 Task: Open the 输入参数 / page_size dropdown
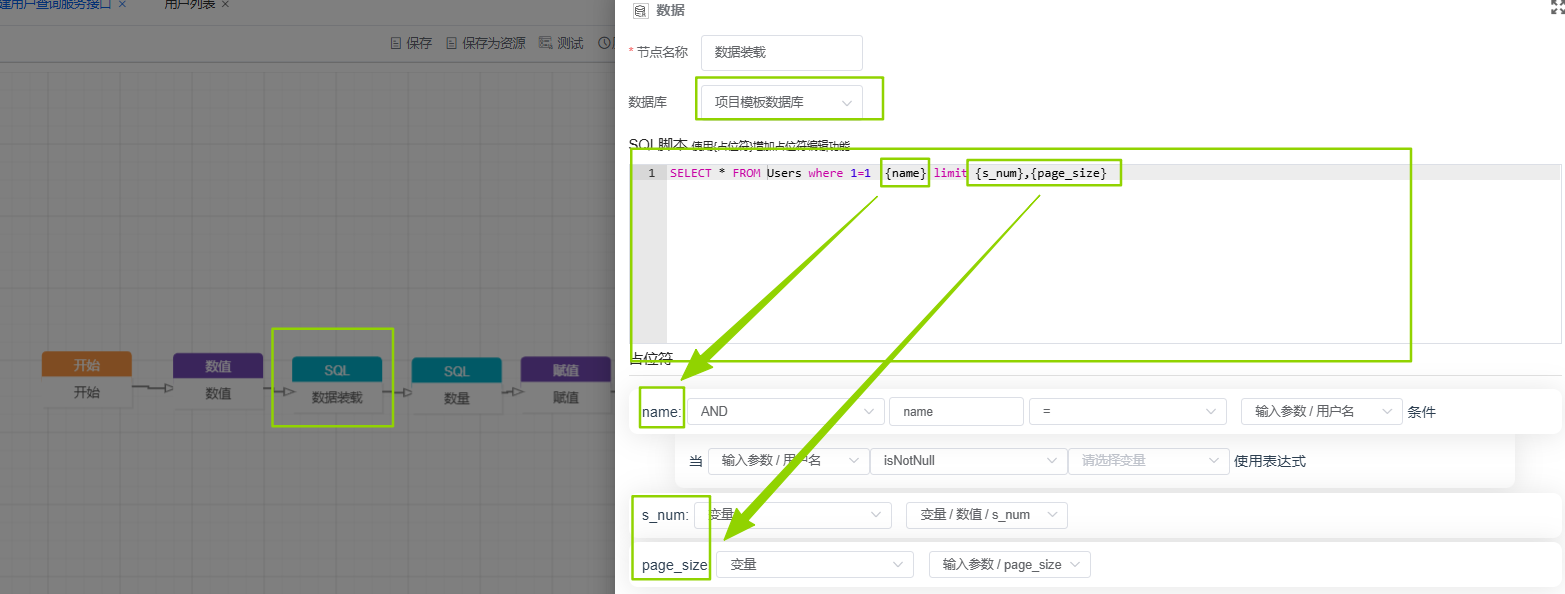point(1009,565)
